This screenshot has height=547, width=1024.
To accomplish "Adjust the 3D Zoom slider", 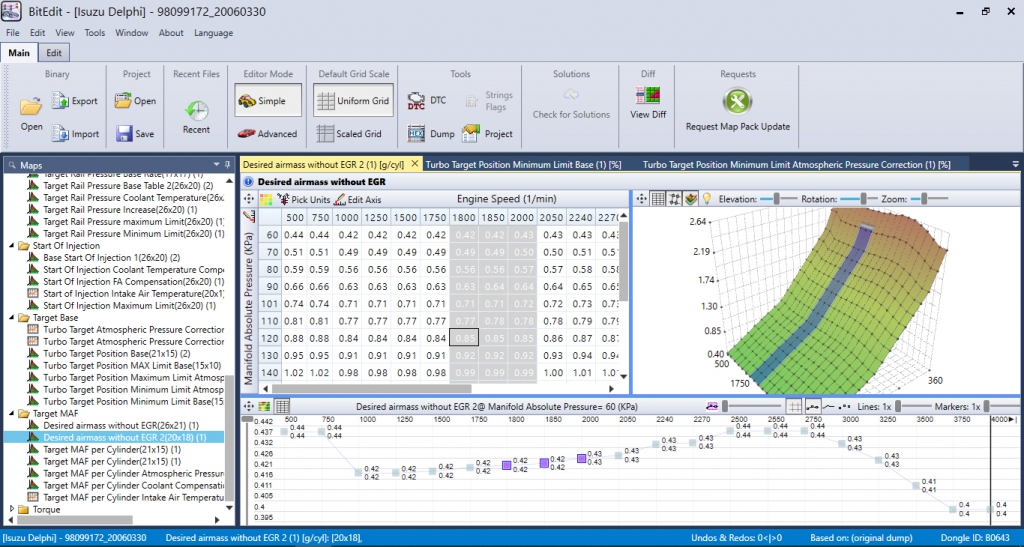I will tap(925, 198).
